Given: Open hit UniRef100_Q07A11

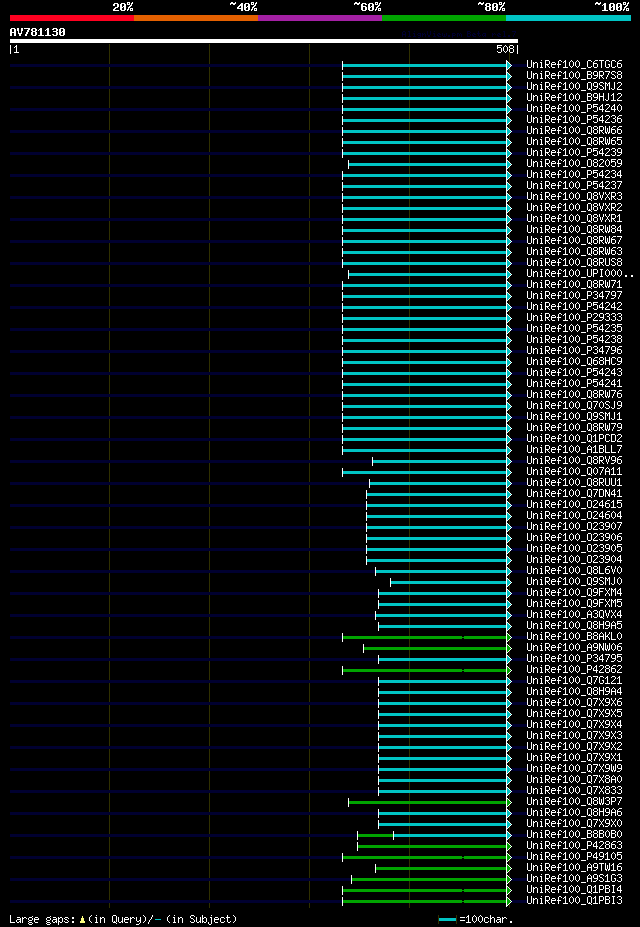Looking at the screenshot, I should tap(574, 472).
